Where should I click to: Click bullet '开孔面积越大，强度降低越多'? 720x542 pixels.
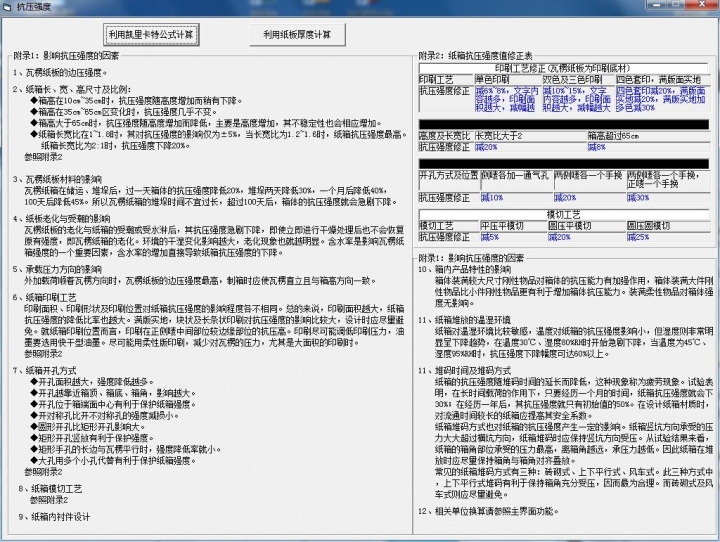92,382
